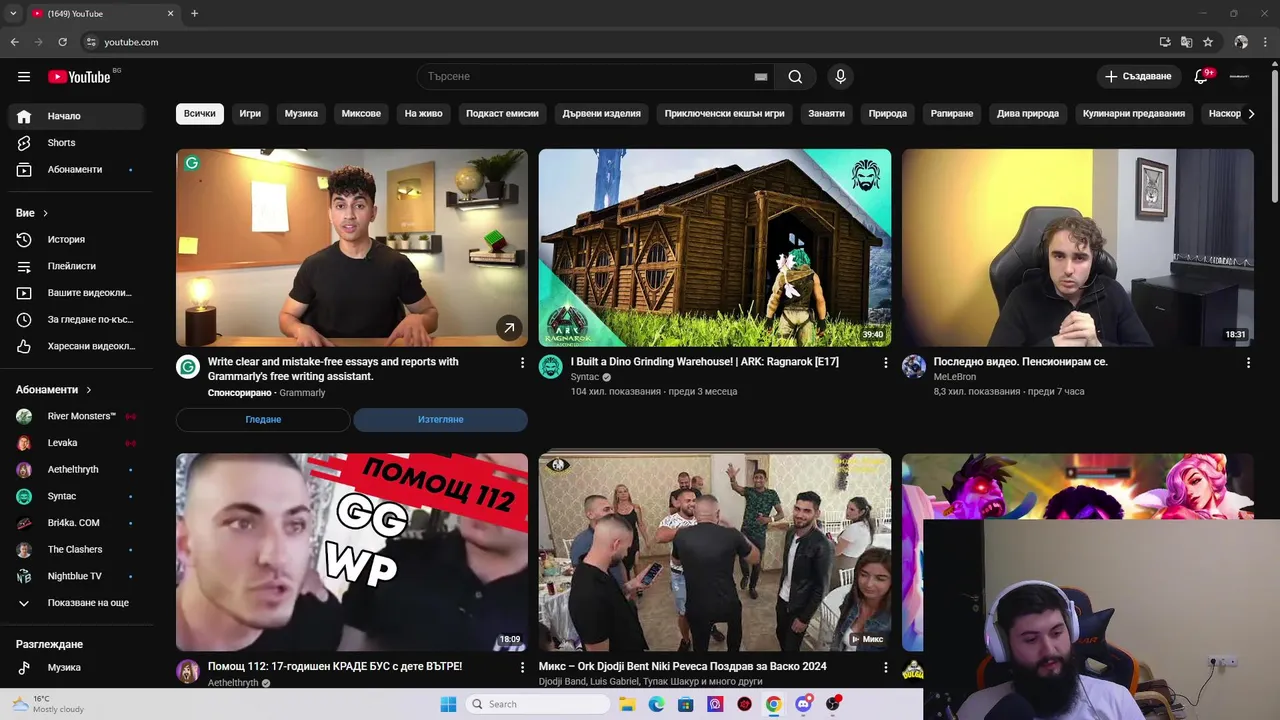This screenshot has height=720, width=1280.
Task: Open Харесани видеоклипове list
Action: (x=76, y=346)
